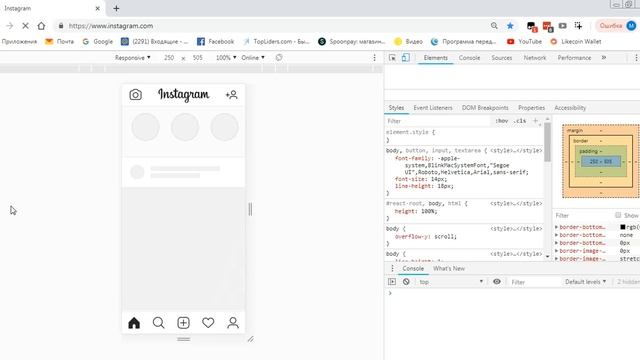Click the viewport height field 505

(198, 58)
